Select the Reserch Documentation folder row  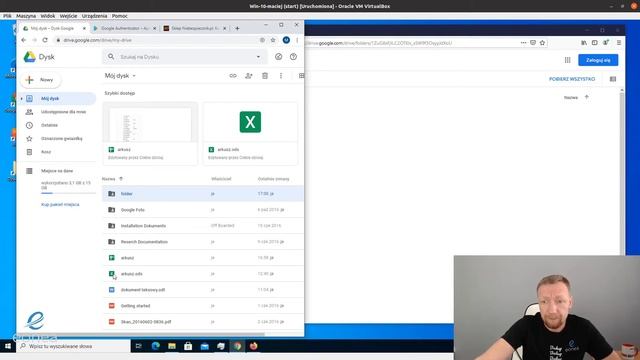(202, 242)
